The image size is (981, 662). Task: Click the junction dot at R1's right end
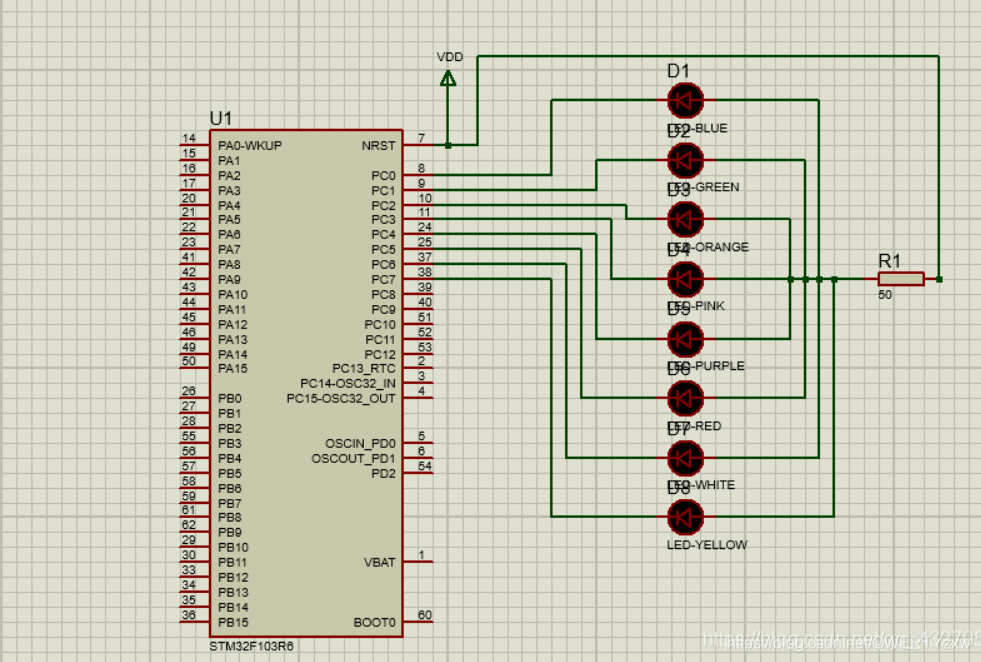click(939, 279)
